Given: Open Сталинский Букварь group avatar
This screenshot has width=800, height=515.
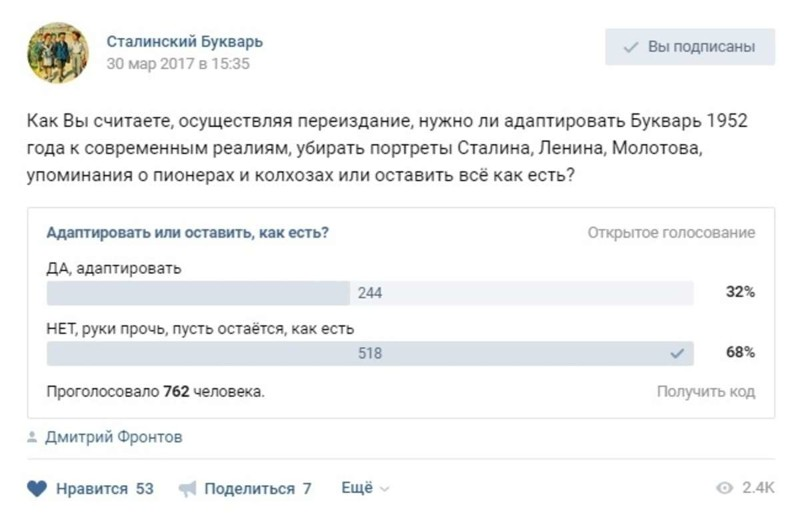Looking at the screenshot, I should point(58,53).
